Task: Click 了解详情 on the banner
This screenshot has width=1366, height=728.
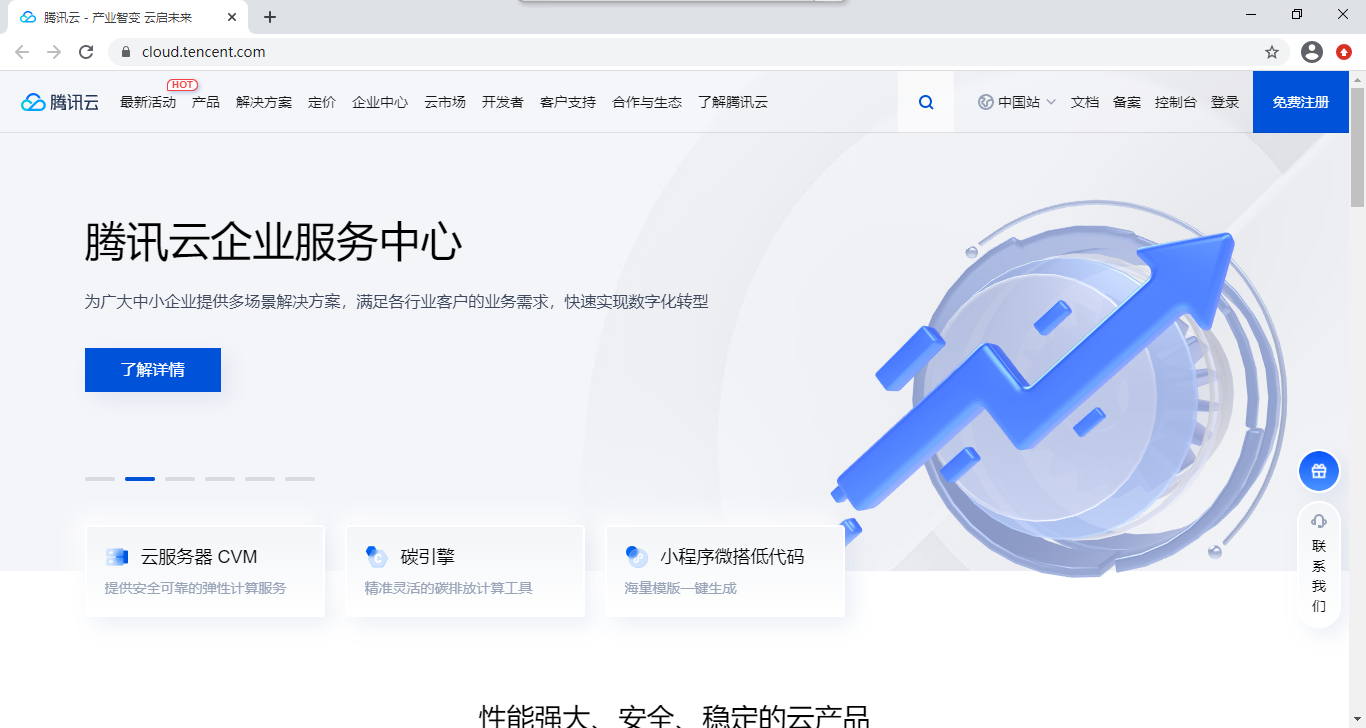Action: click(x=152, y=369)
